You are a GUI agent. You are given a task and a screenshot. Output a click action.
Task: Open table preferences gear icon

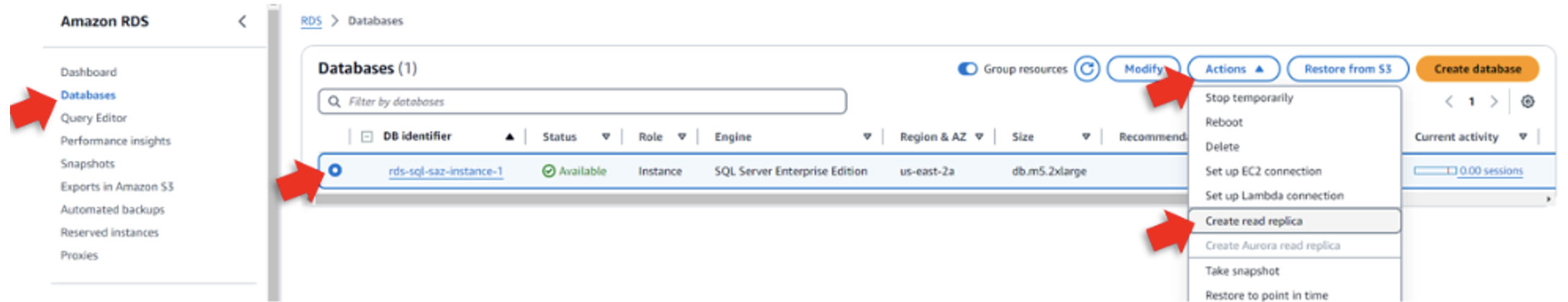click(1528, 101)
